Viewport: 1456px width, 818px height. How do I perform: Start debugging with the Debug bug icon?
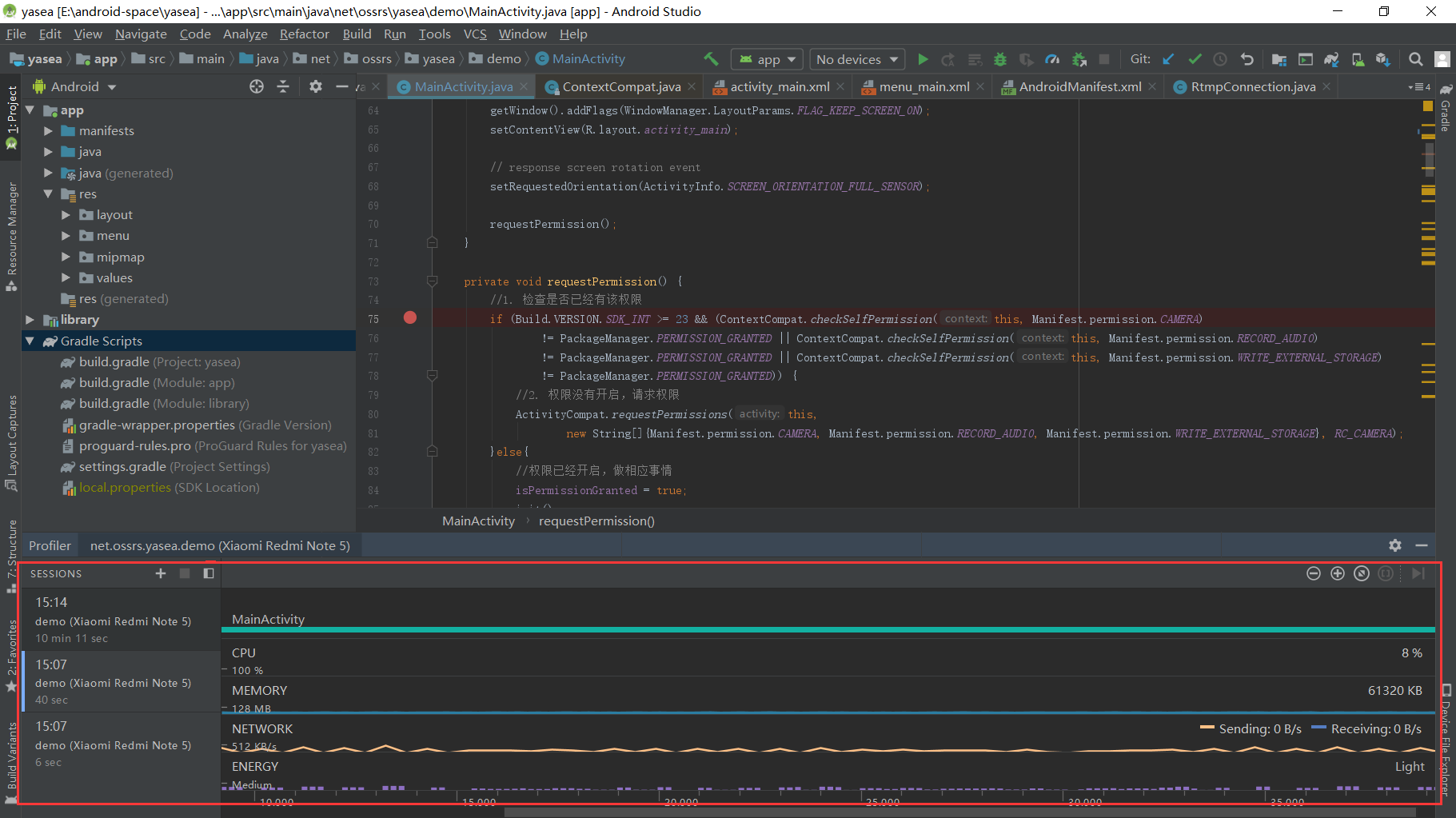click(x=999, y=59)
